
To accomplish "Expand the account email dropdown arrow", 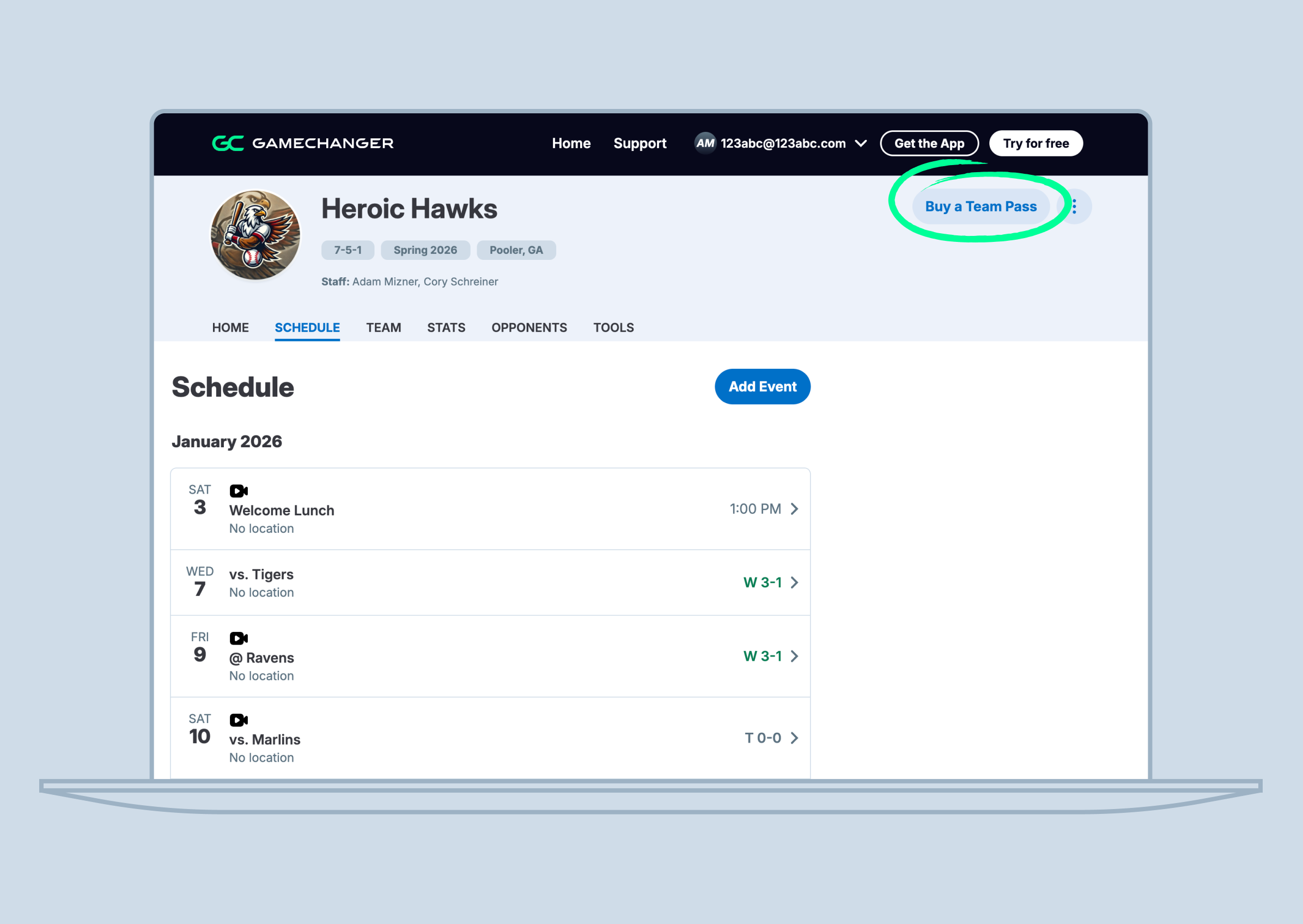I will click(x=861, y=143).
